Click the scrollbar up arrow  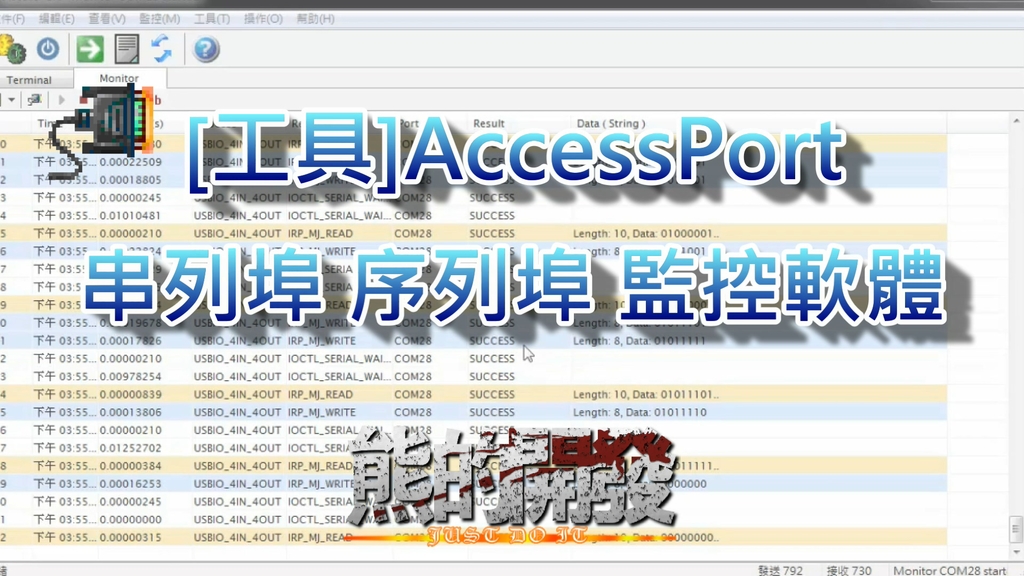click(x=1016, y=121)
